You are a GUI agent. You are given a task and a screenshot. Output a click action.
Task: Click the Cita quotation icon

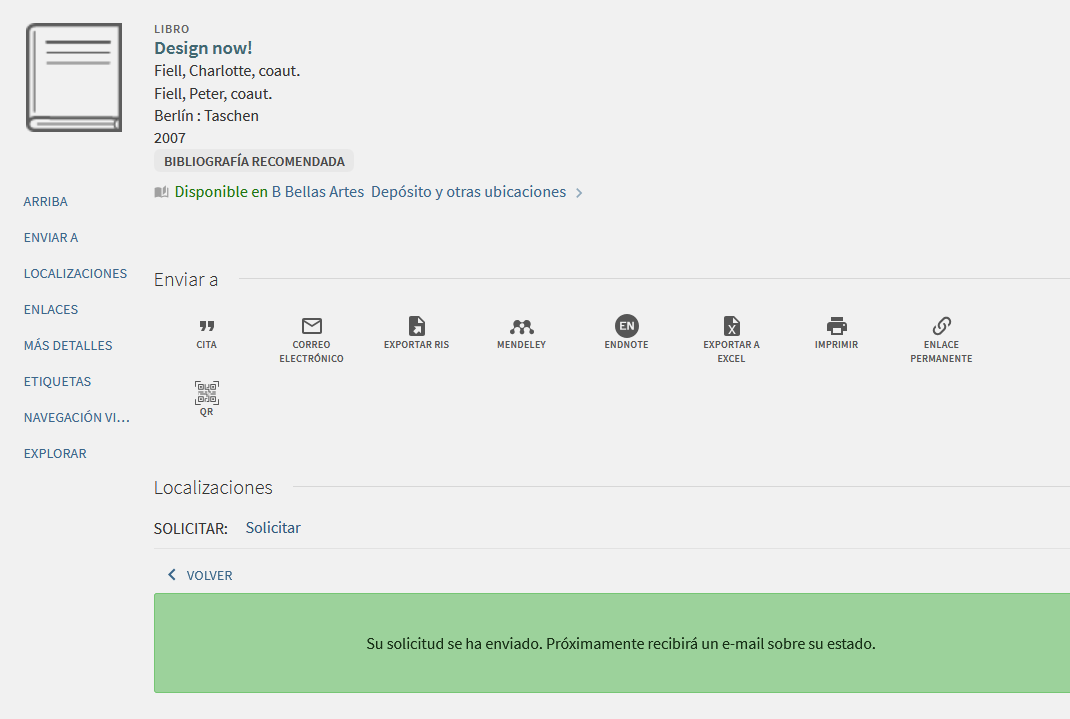(x=206, y=327)
